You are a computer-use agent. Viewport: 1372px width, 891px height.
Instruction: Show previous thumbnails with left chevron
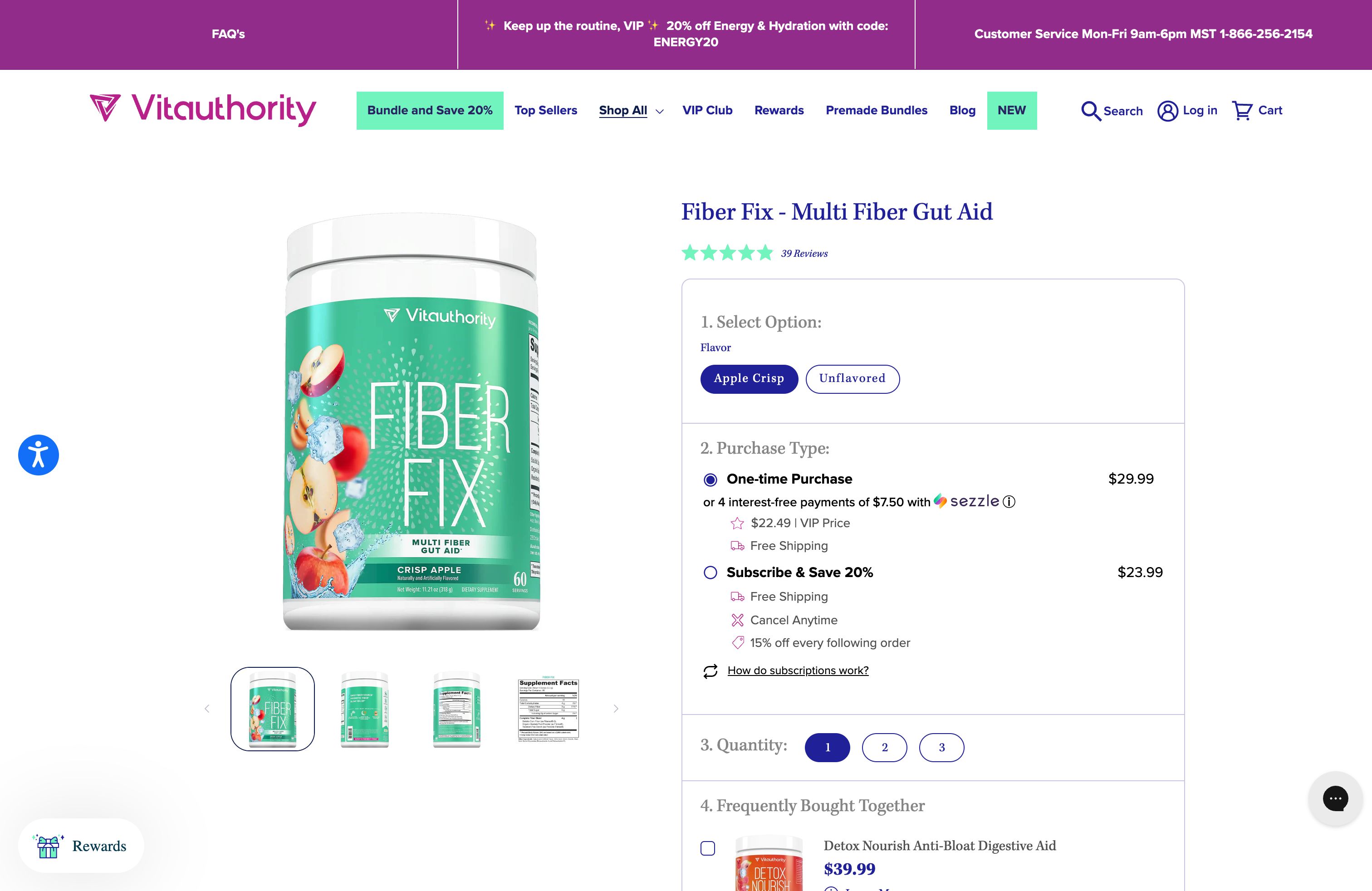(x=207, y=709)
